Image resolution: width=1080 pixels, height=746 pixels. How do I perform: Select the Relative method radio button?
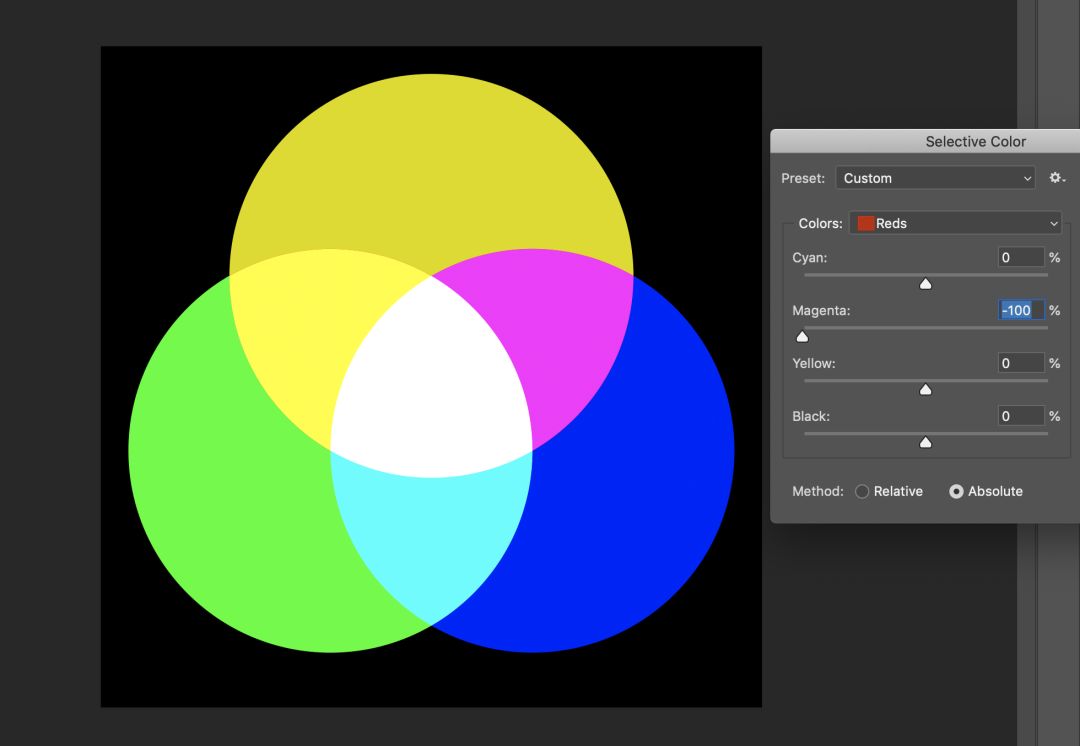[x=862, y=492]
